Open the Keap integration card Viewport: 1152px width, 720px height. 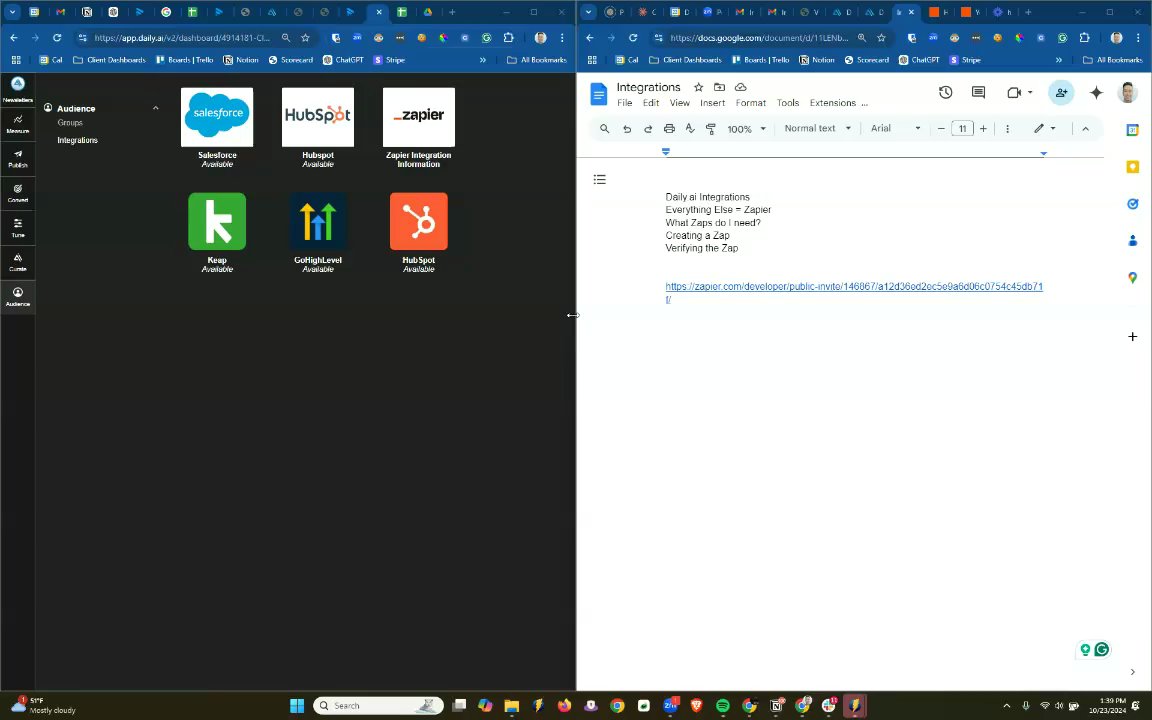(x=217, y=233)
